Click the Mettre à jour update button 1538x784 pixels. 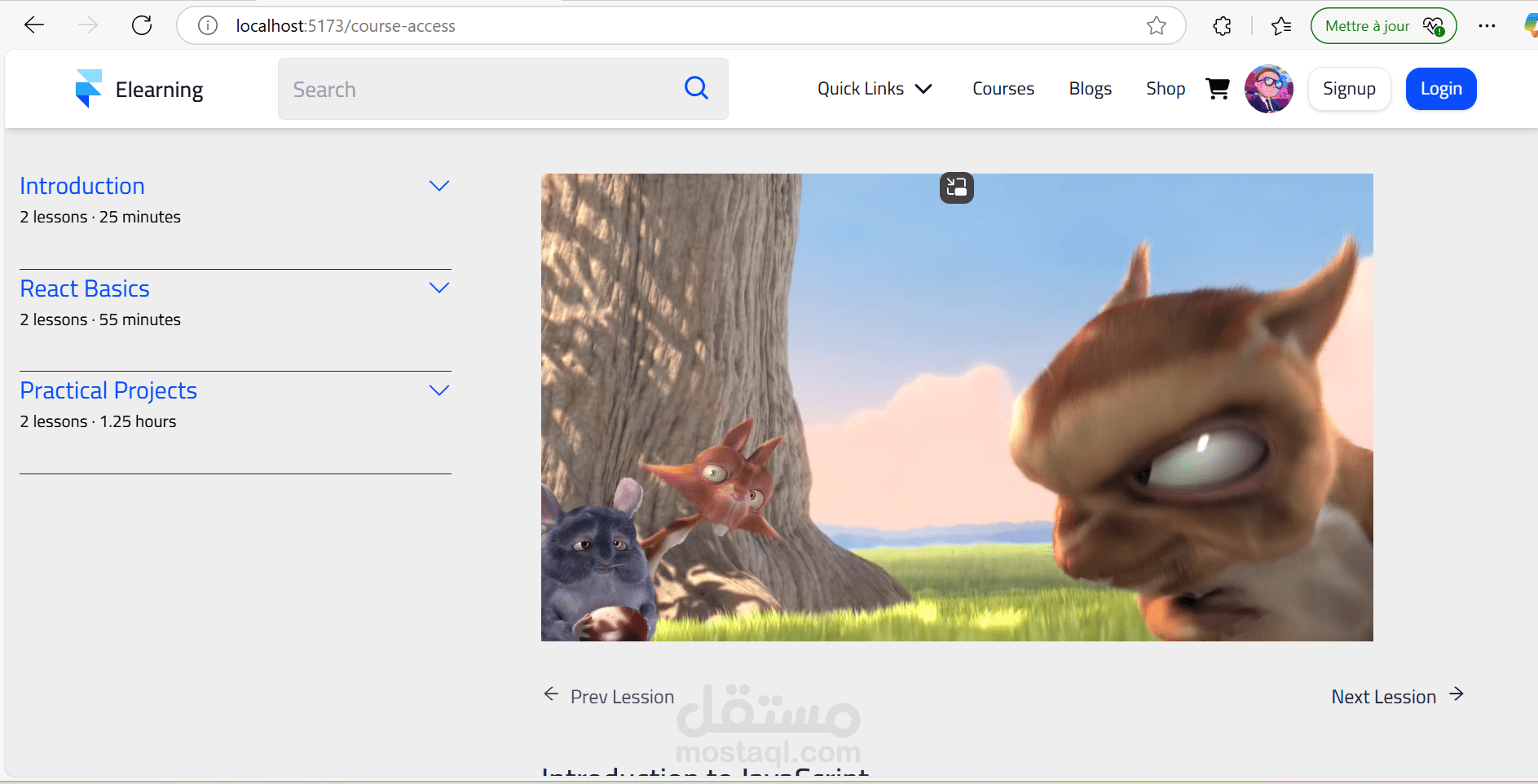click(1383, 26)
